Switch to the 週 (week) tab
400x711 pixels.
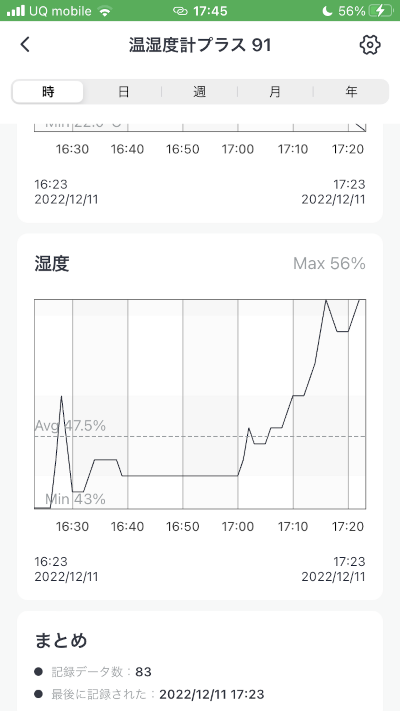199,92
